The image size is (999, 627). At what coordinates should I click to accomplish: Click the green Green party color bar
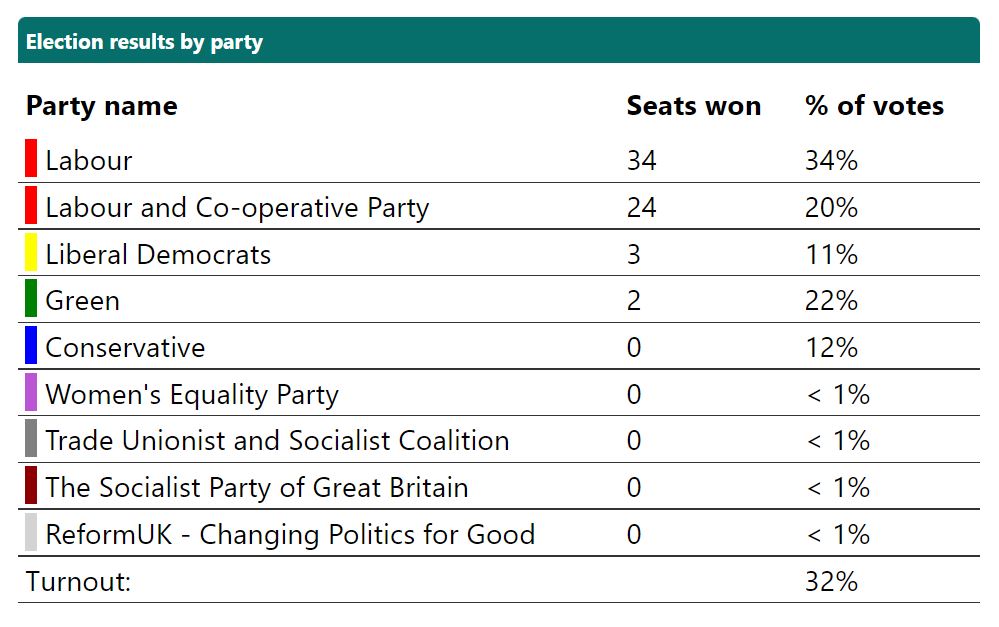coord(31,300)
